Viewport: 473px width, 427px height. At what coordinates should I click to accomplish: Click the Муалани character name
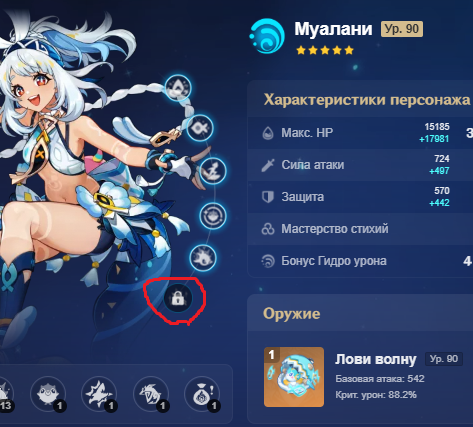coord(333,29)
